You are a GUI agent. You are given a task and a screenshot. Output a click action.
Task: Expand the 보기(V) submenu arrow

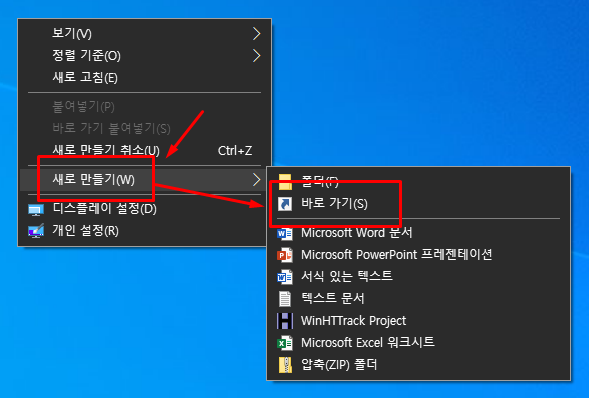tap(257, 33)
